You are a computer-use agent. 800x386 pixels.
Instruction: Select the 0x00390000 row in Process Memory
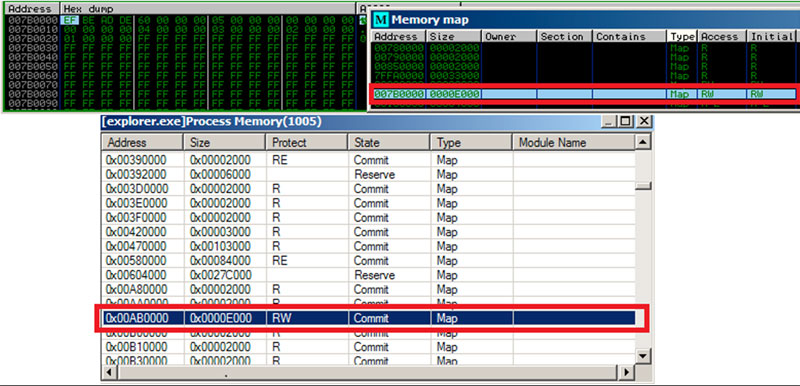coord(368,160)
